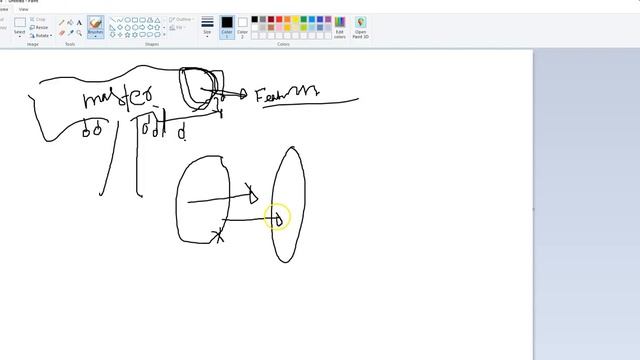Choose the Left arrow shape

[x=150, y=27]
